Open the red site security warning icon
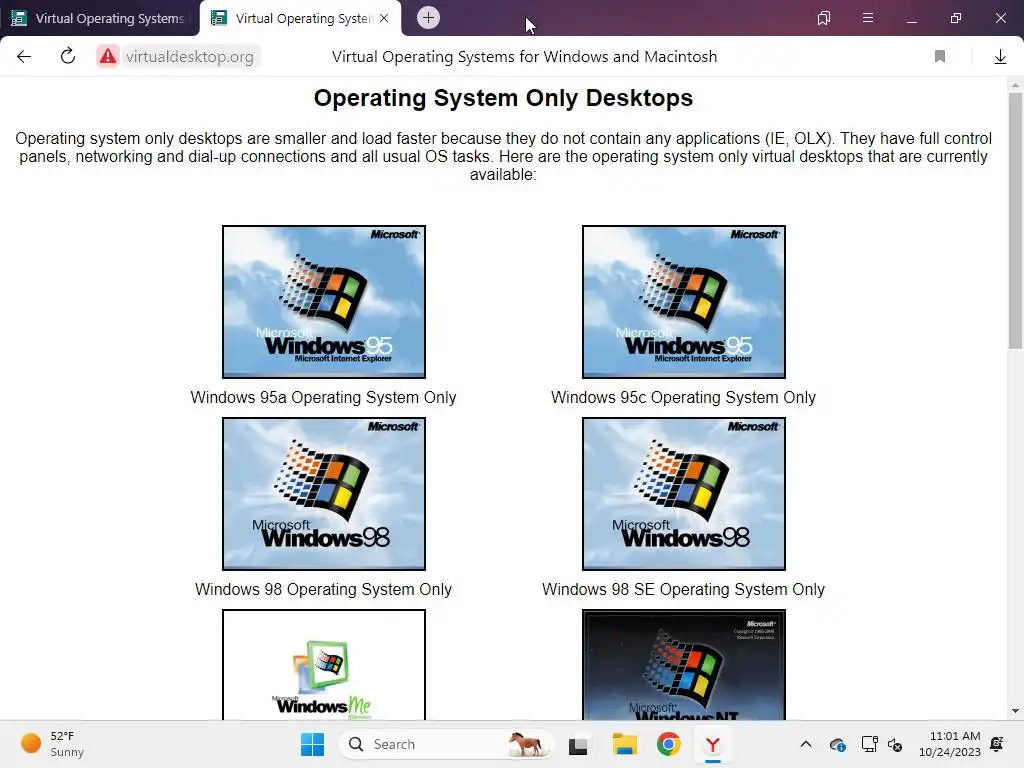Image resolution: width=1024 pixels, height=768 pixels. 108,56
